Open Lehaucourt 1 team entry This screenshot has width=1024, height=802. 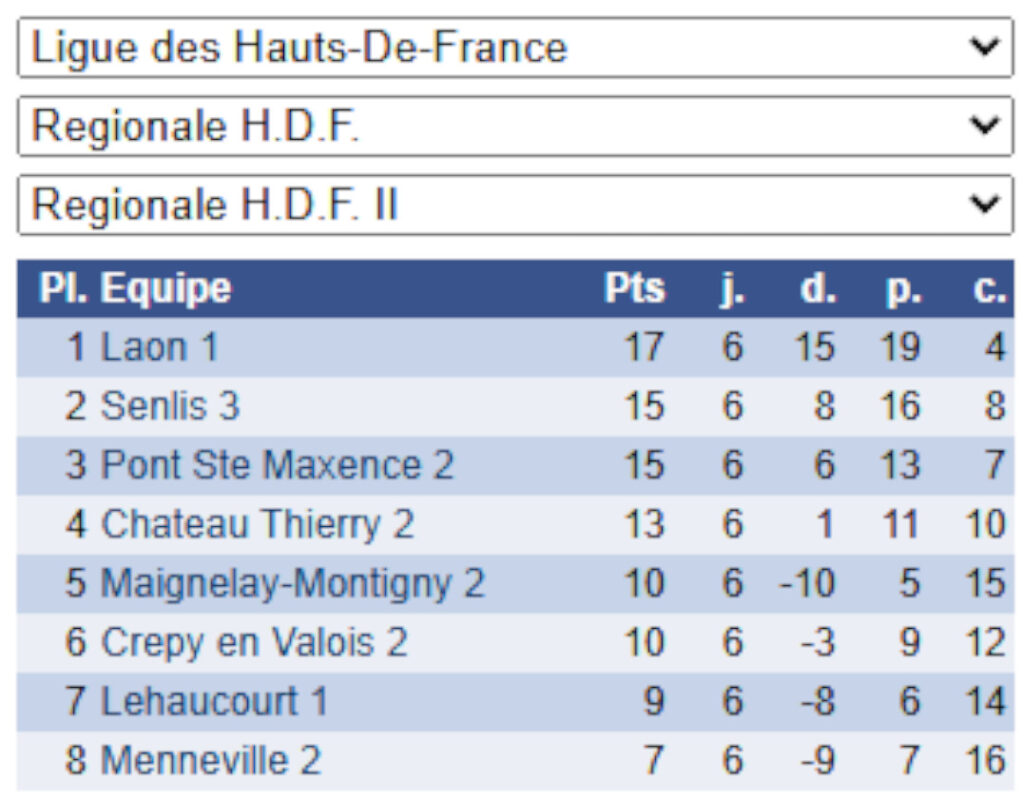[214, 701]
